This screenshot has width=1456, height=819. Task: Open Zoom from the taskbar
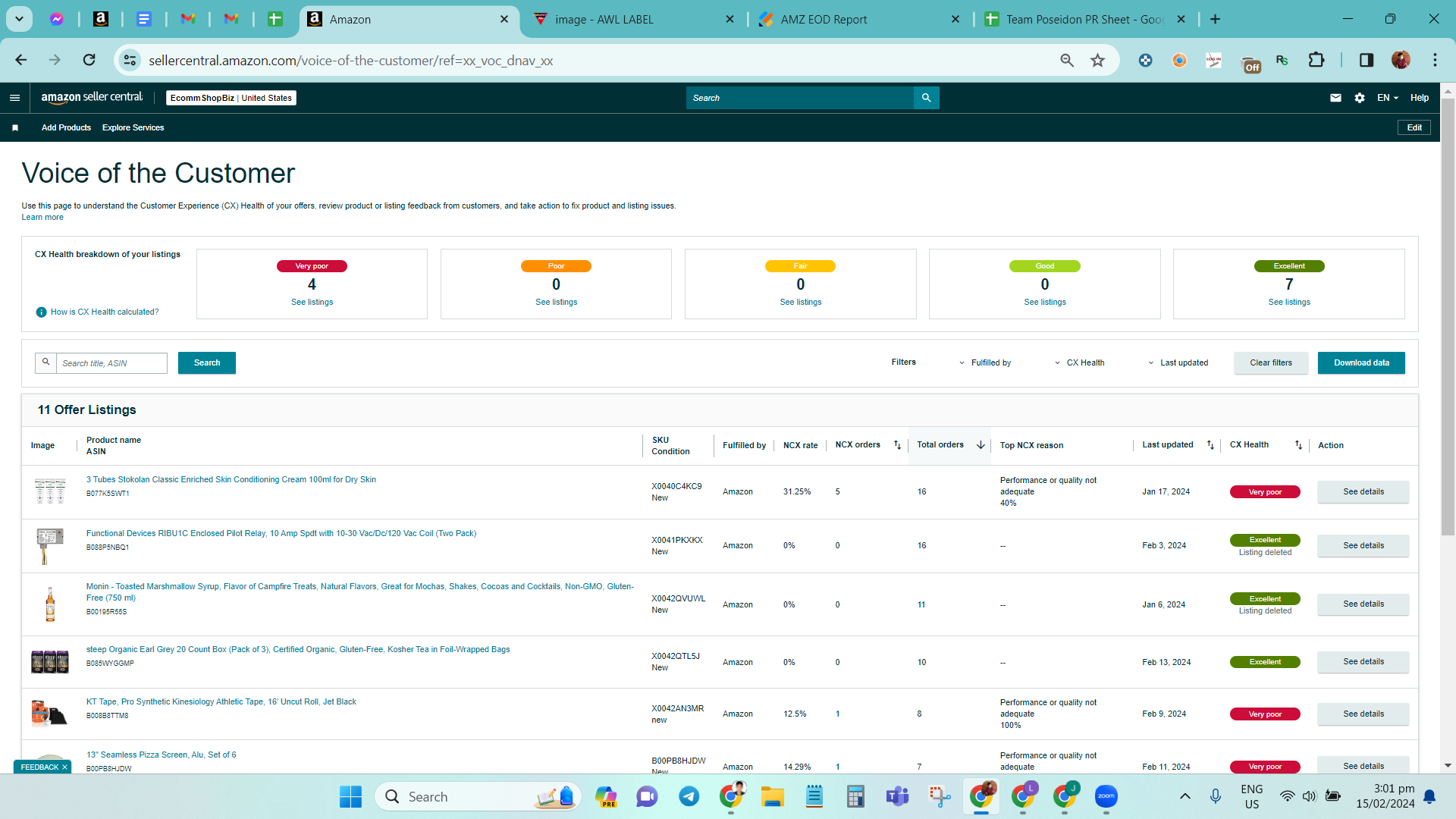point(1106,797)
